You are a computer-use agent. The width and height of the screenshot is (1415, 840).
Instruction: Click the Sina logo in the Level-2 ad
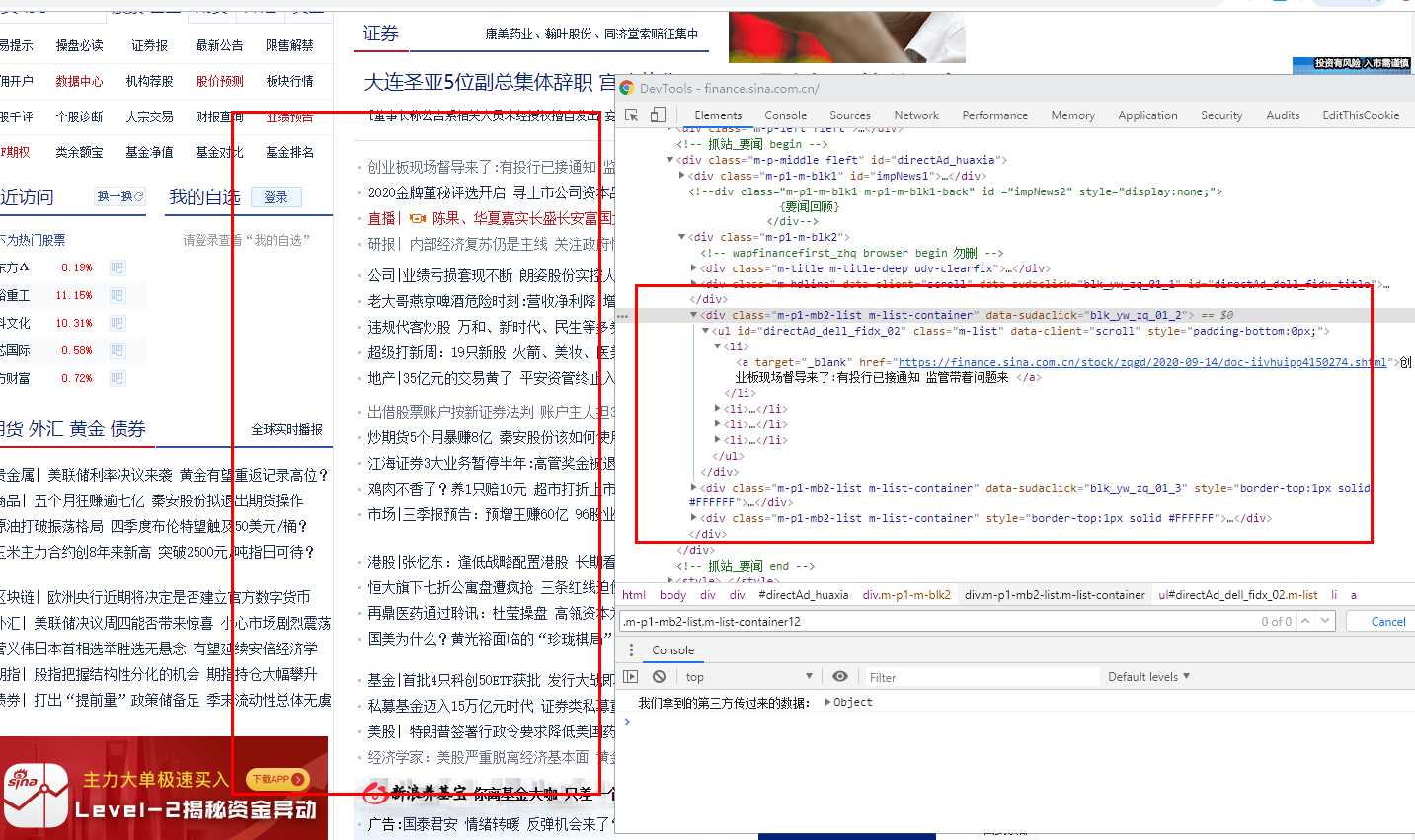click(x=36, y=796)
